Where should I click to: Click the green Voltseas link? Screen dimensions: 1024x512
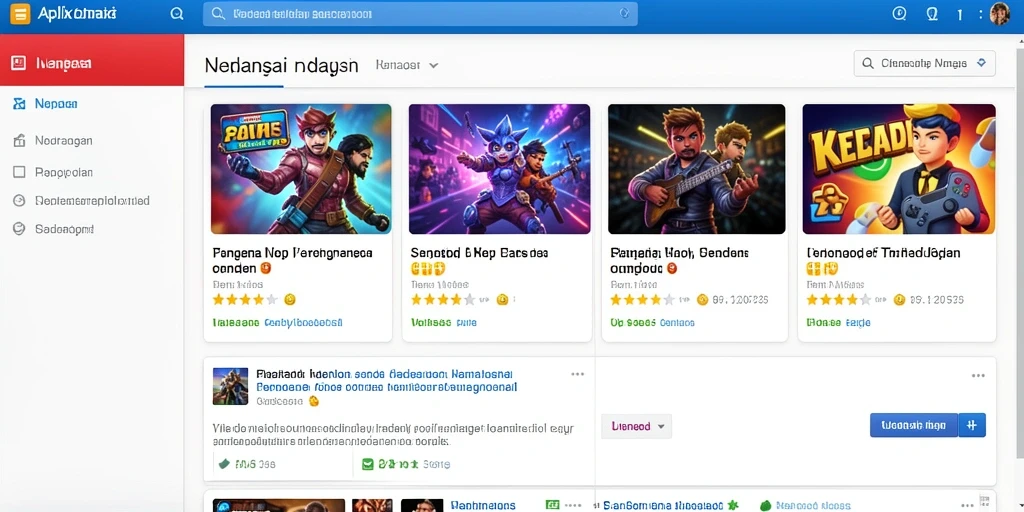(431, 323)
